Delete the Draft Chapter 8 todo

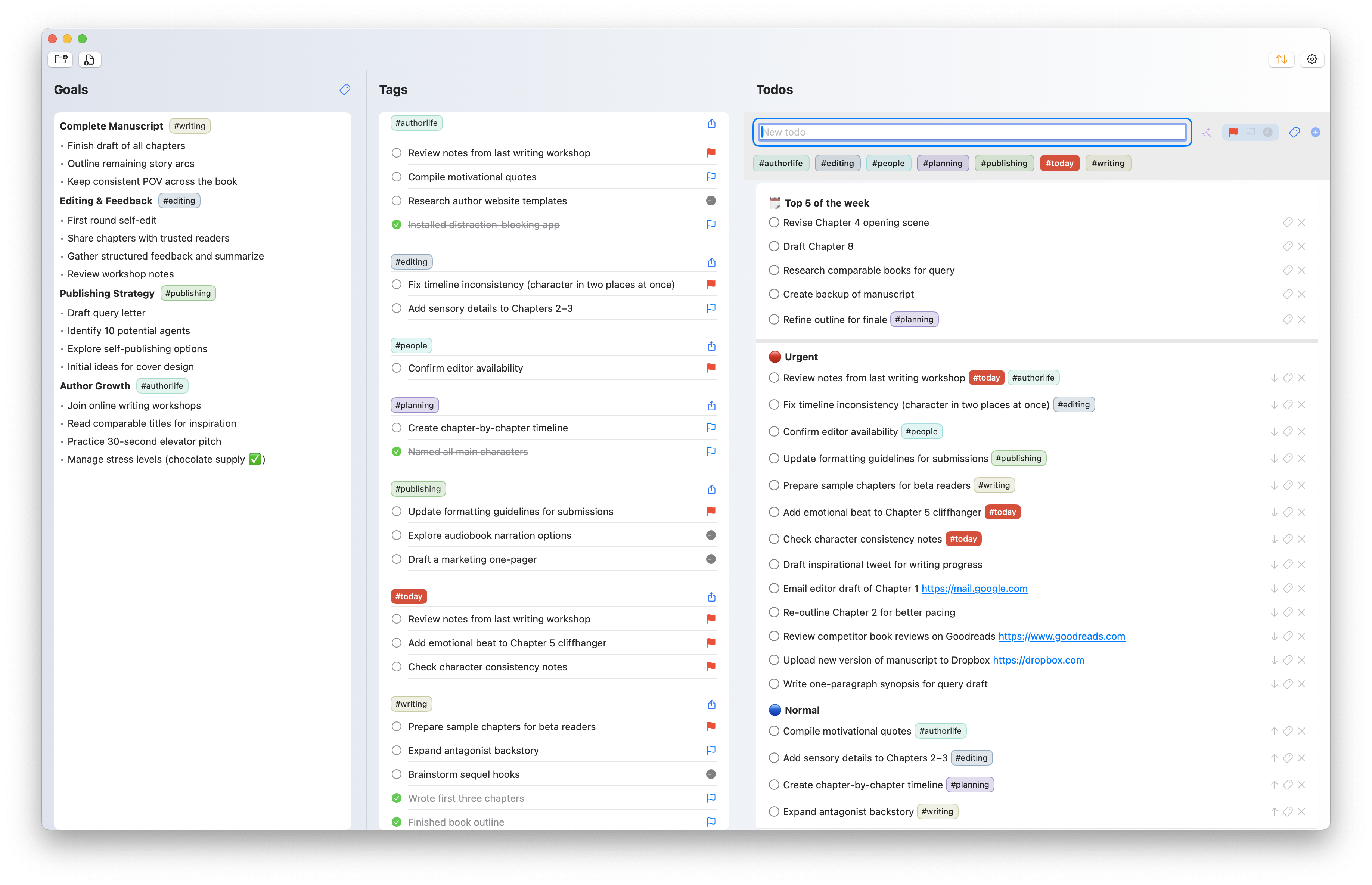click(x=1301, y=246)
